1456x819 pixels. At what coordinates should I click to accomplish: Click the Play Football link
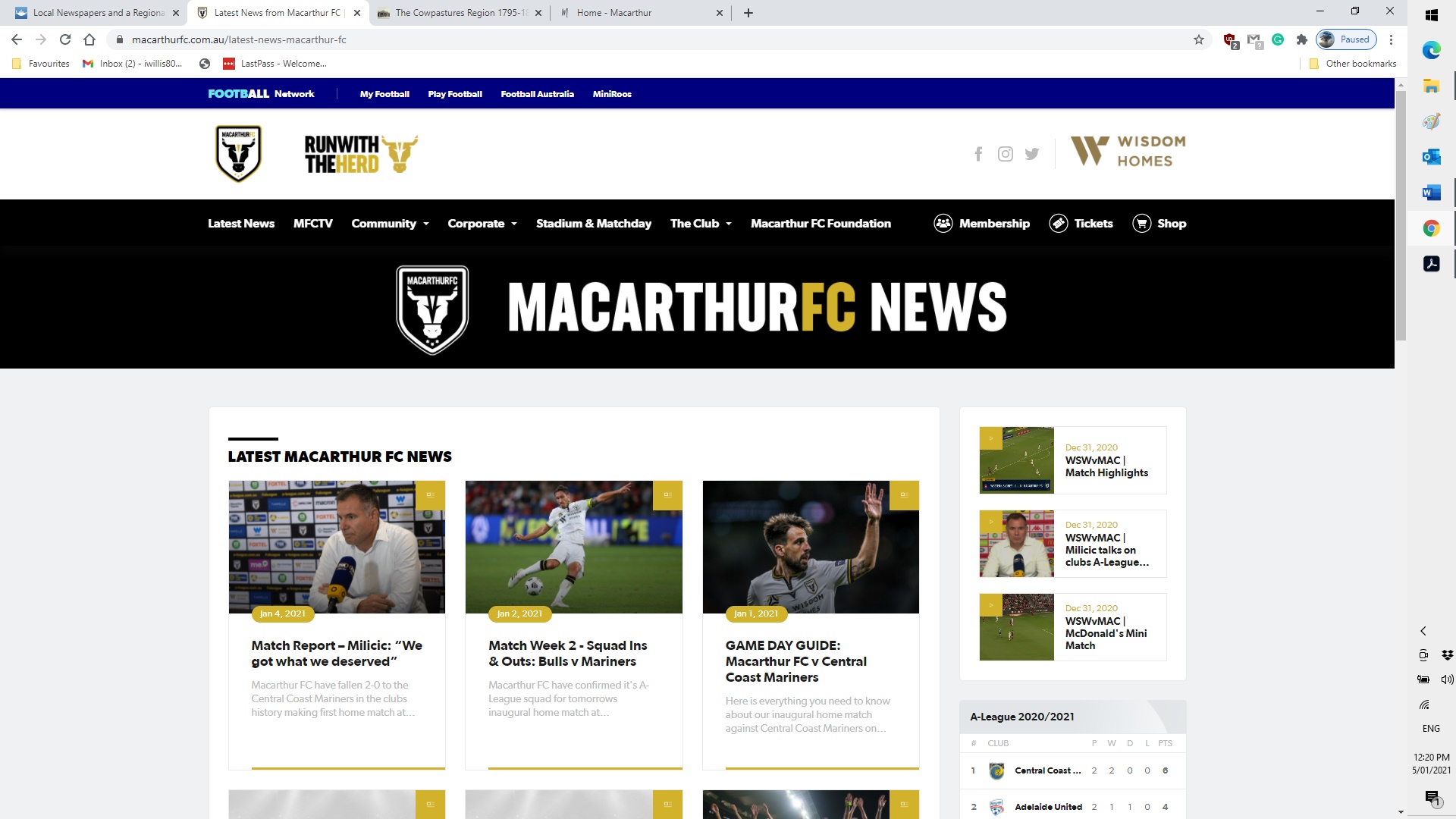click(x=454, y=94)
